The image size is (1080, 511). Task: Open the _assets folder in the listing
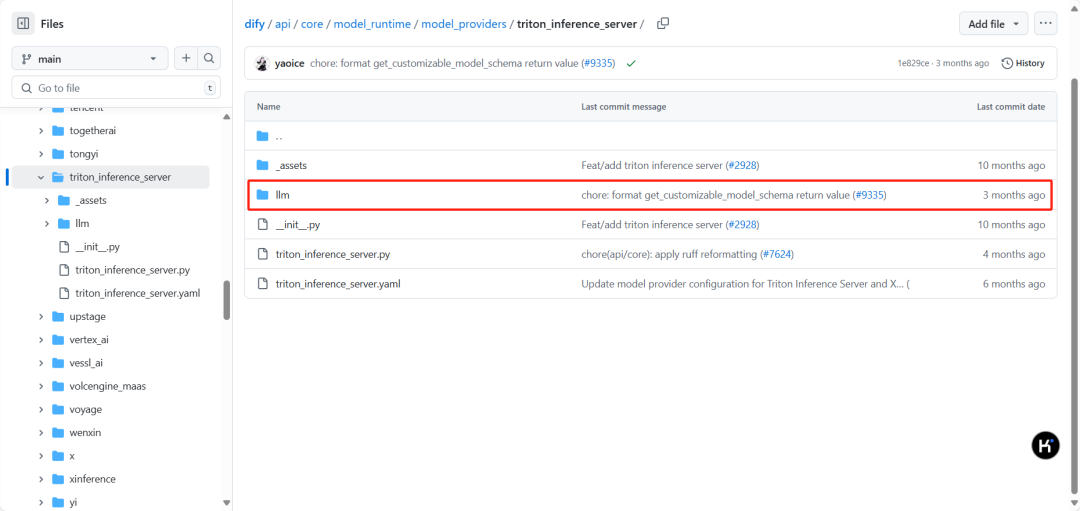pos(291,165)
